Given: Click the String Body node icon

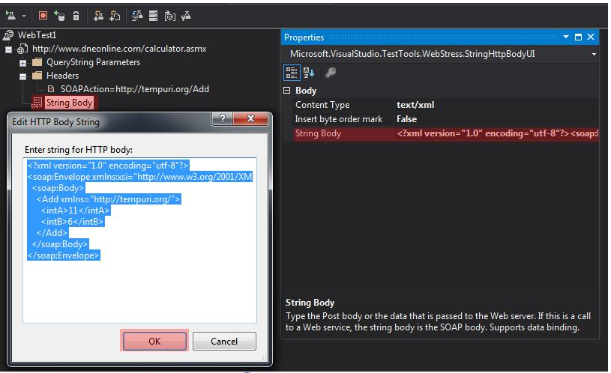Looking at the screenshot, I should 37,103.
